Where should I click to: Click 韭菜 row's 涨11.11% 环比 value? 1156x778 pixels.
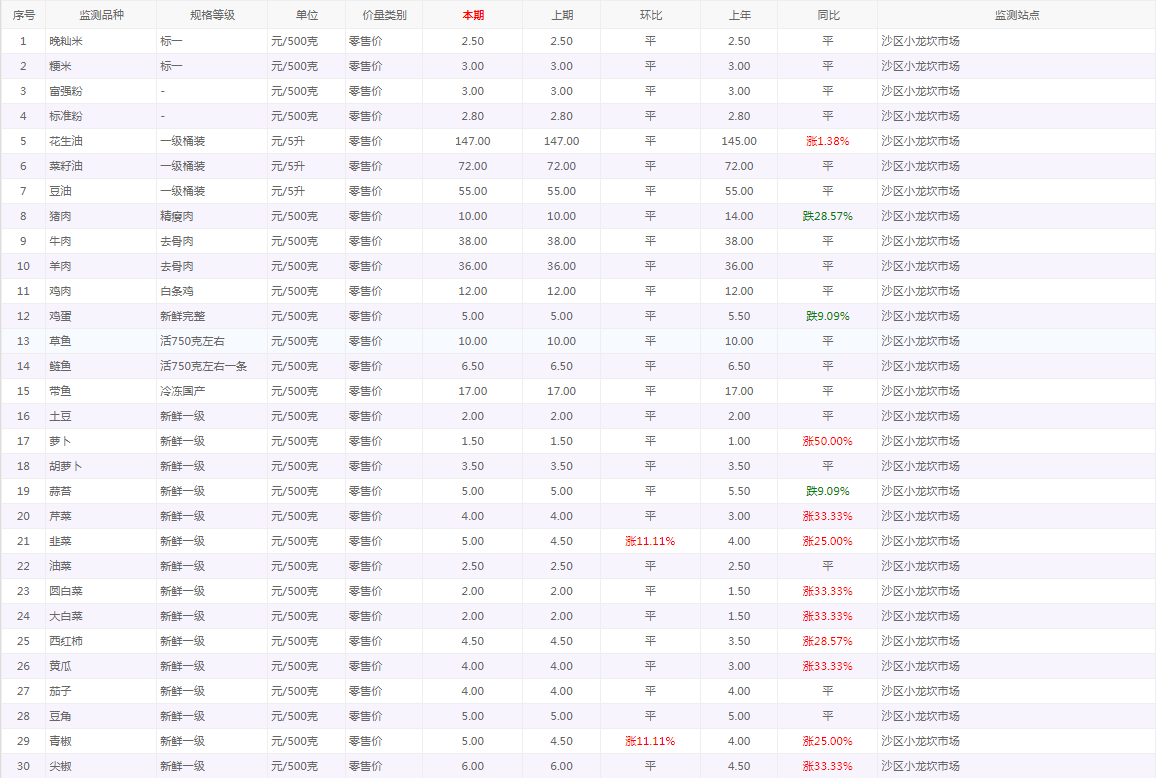tap(650, 541)
